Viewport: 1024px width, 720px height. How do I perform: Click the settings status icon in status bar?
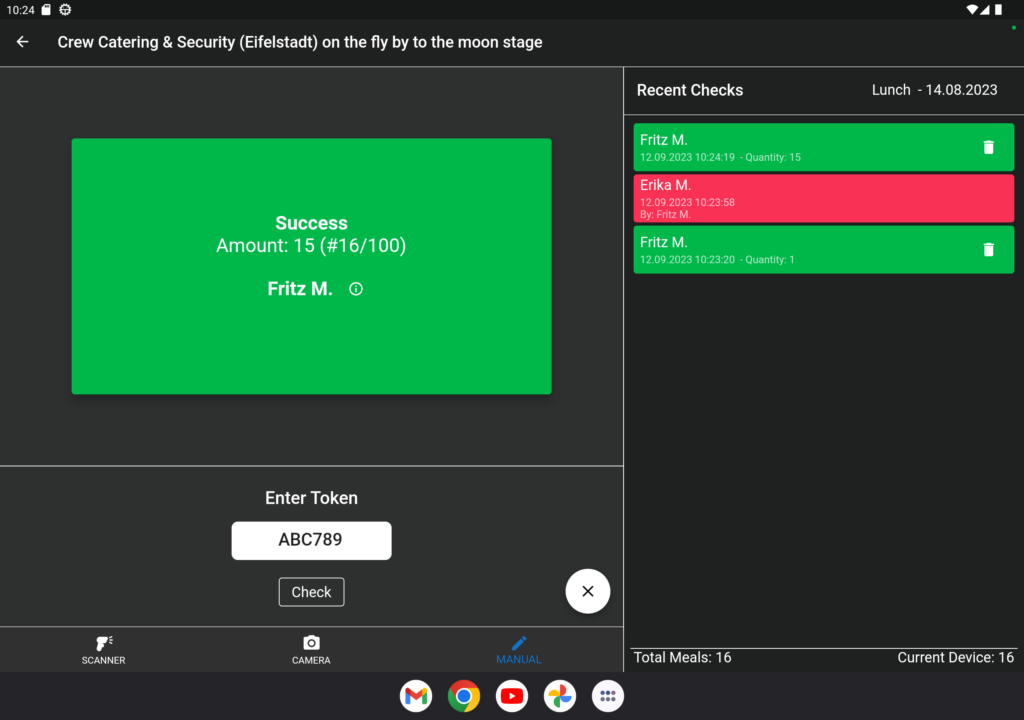pyautogui.click(x=65, y=10)
